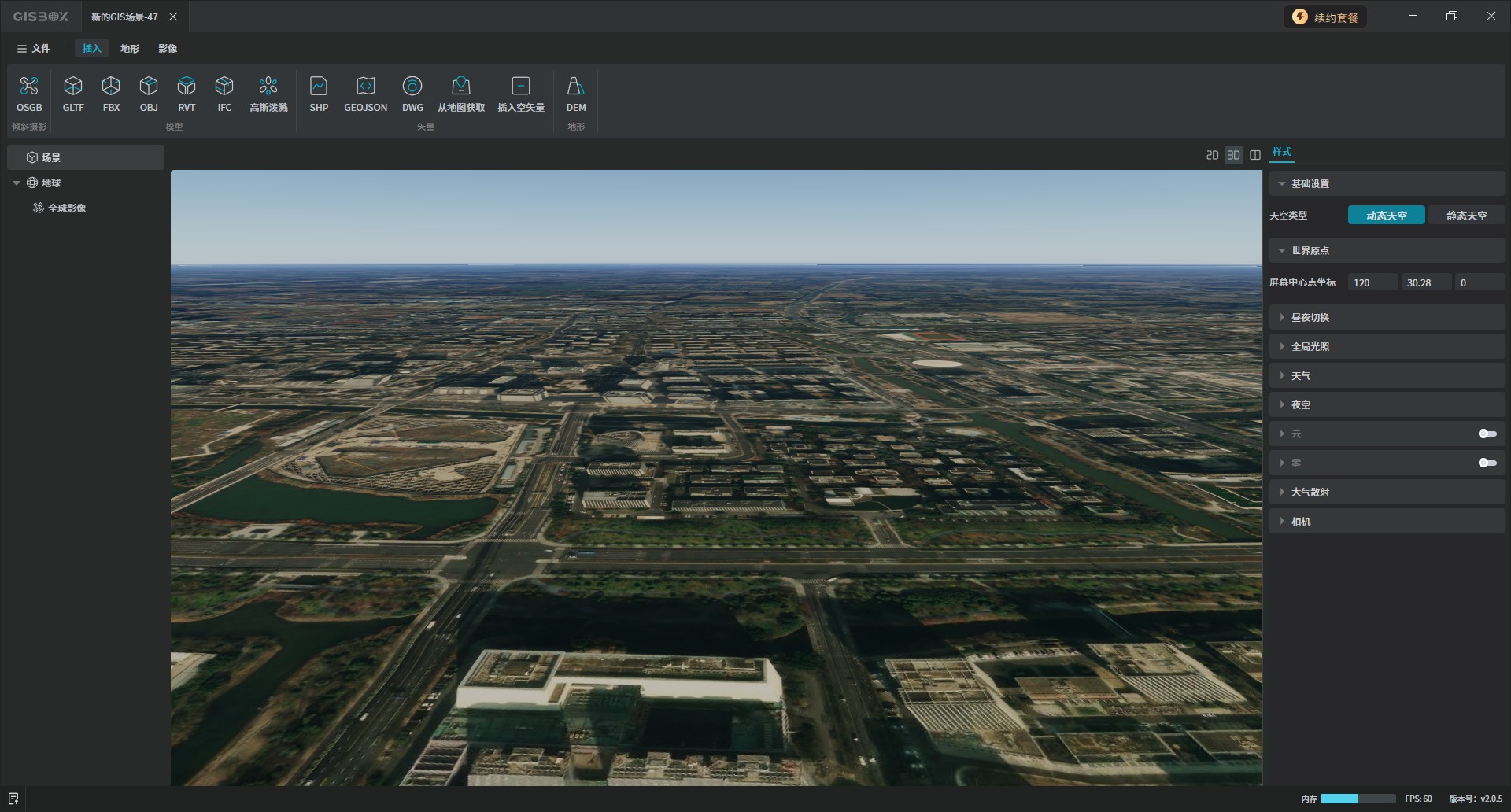Collapse the 地球 tree node
This screenshot has height=812, width=1511.
tap(17, 183)
